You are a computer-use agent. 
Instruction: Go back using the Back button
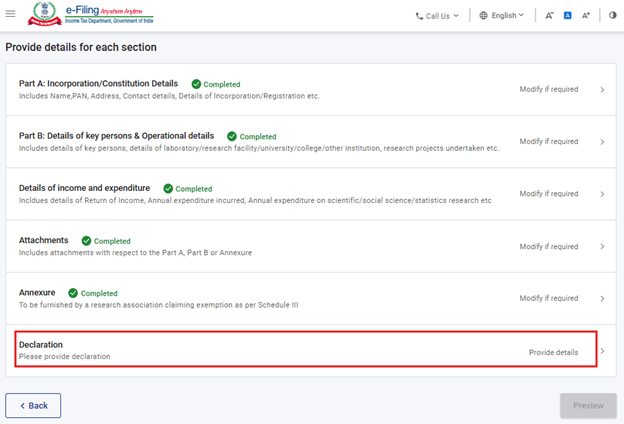tap(33, 405)
